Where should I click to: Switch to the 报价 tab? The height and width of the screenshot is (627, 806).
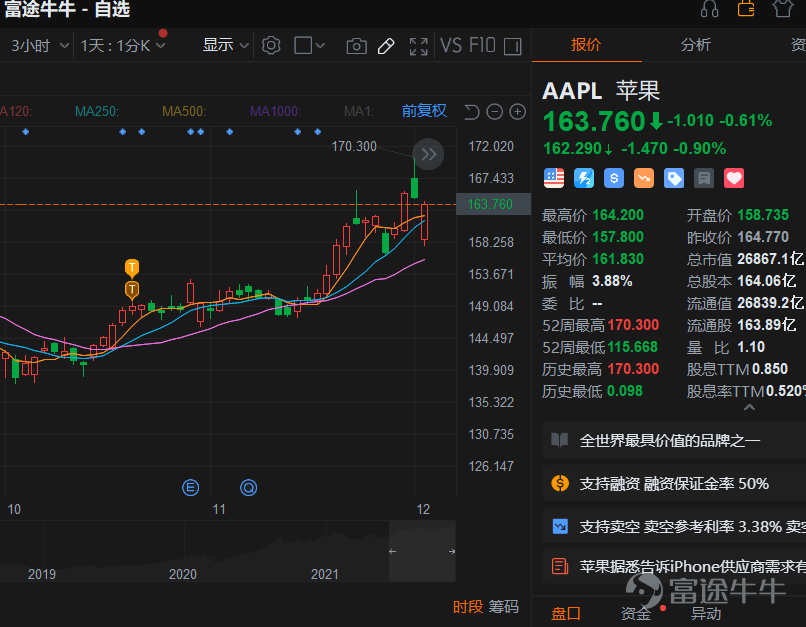585,45
